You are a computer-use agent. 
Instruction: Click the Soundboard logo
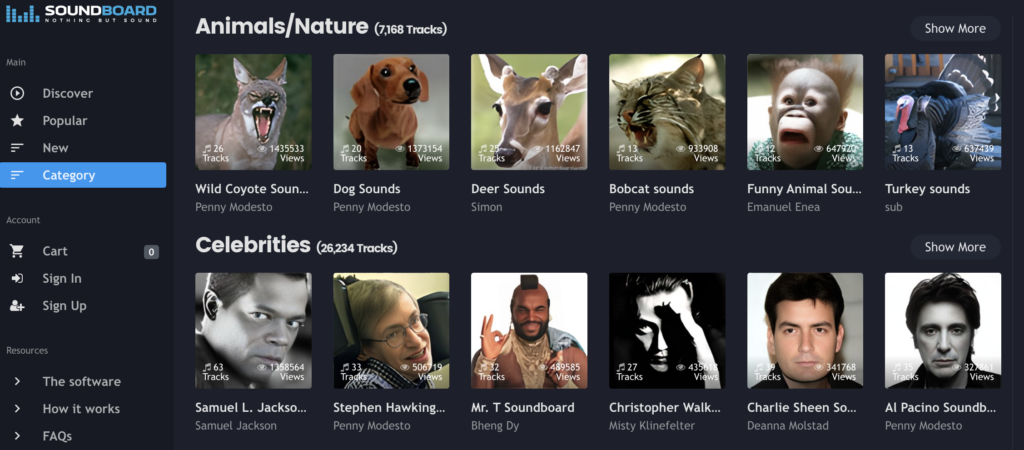coord(82,13)
